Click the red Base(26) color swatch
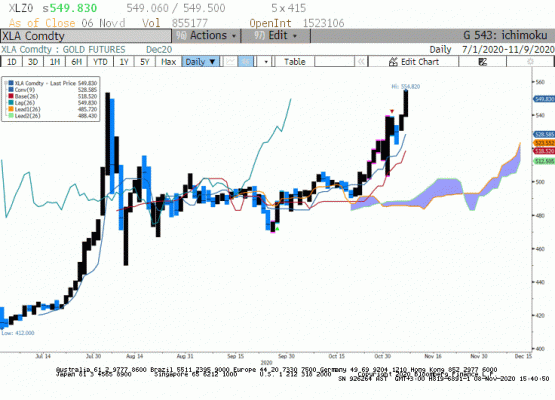Screen dimensions: 555x400 tap(11, 96)
